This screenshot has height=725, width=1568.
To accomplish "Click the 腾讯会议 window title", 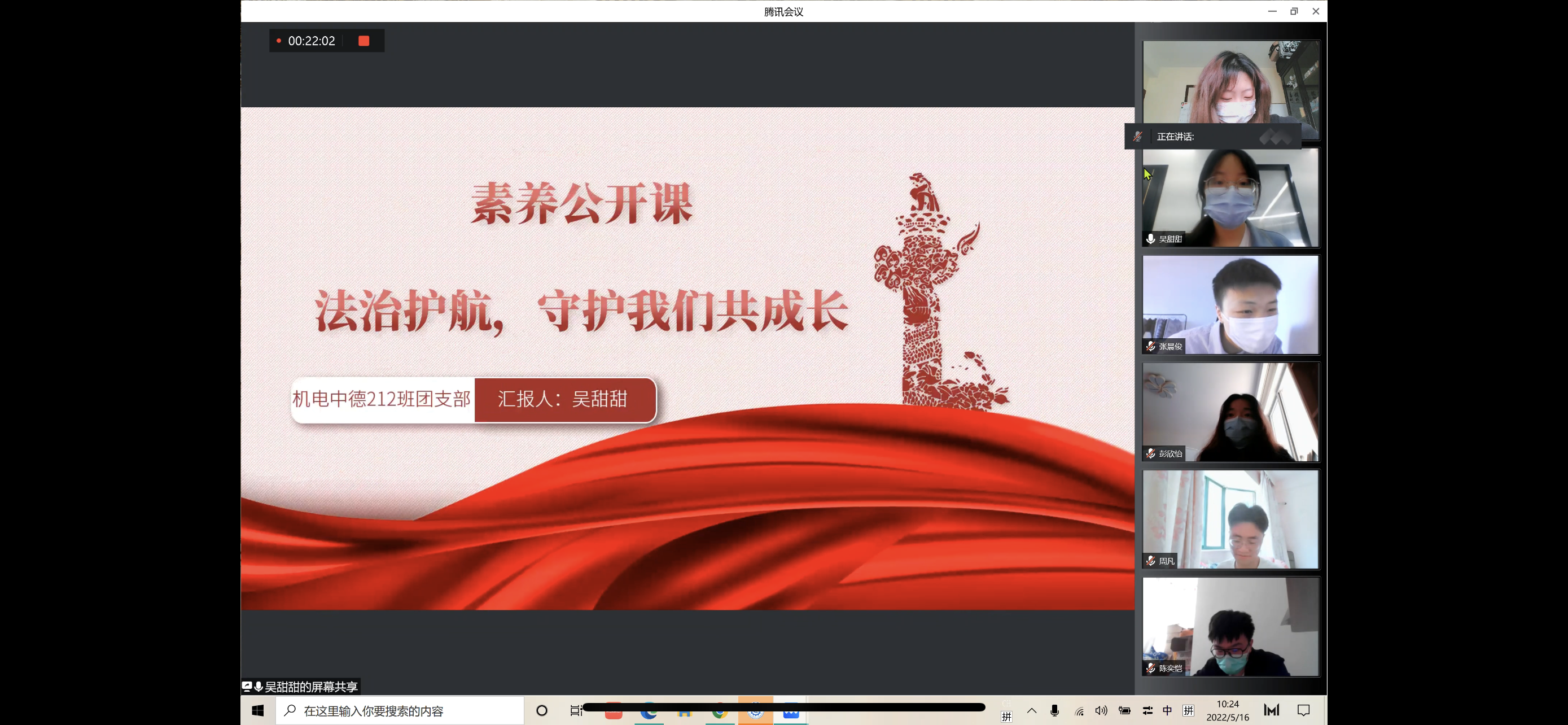I will coord(783,11).
